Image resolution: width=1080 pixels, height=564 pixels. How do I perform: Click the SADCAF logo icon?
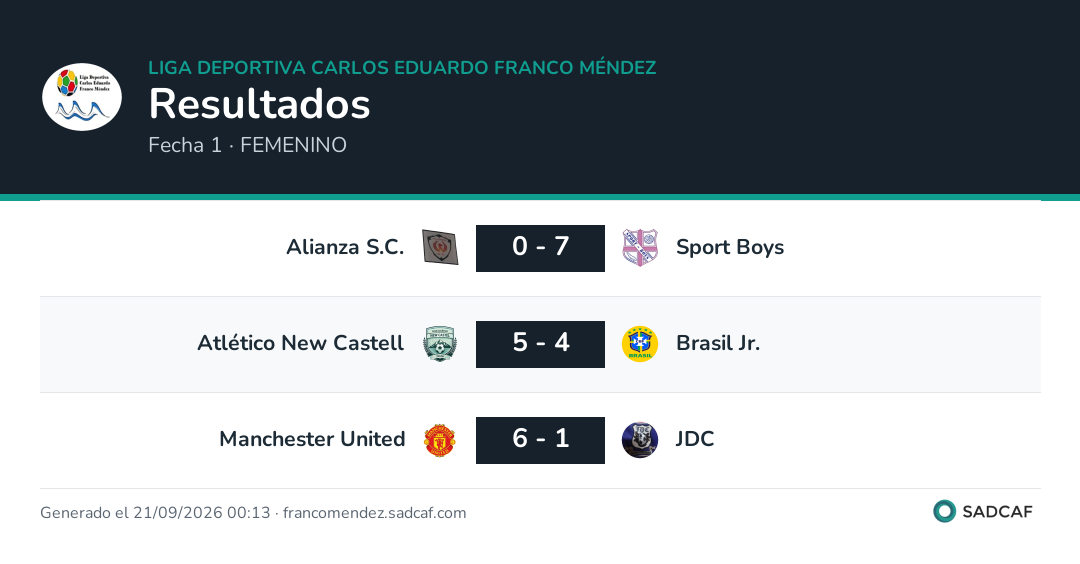[x=944, y=511]
